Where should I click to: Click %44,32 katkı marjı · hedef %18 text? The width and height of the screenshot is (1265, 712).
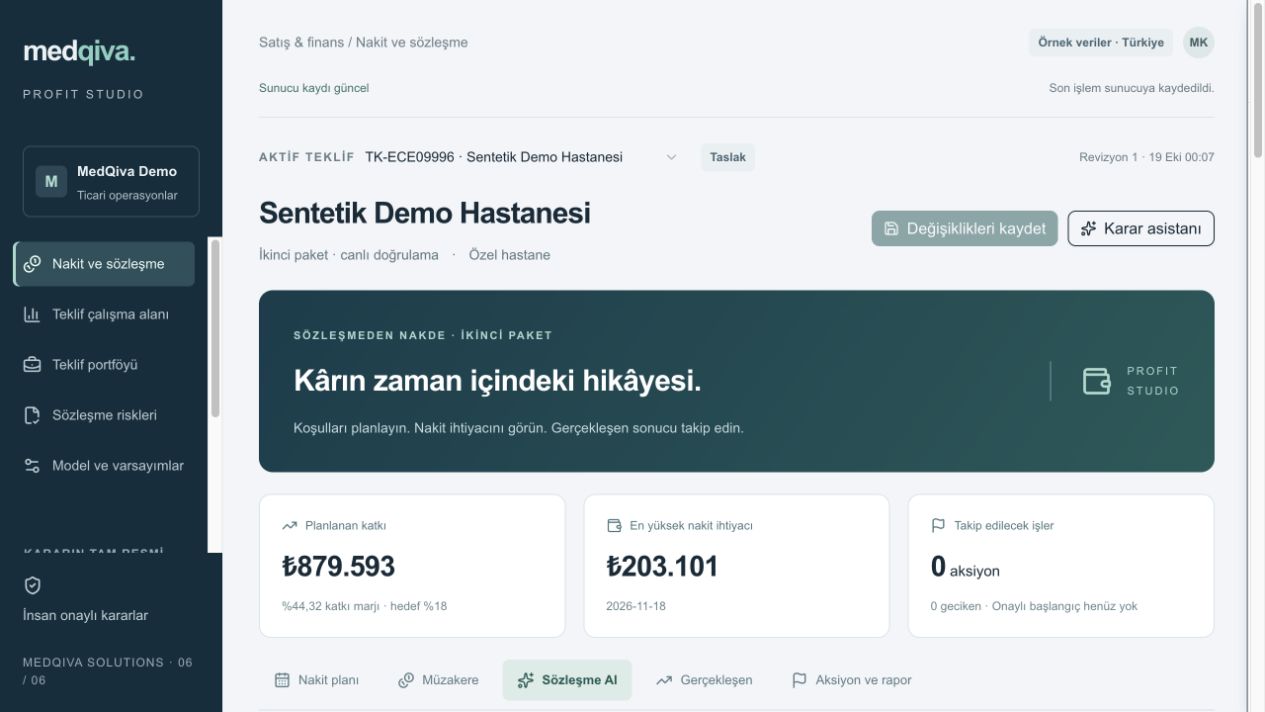[364, 606]
